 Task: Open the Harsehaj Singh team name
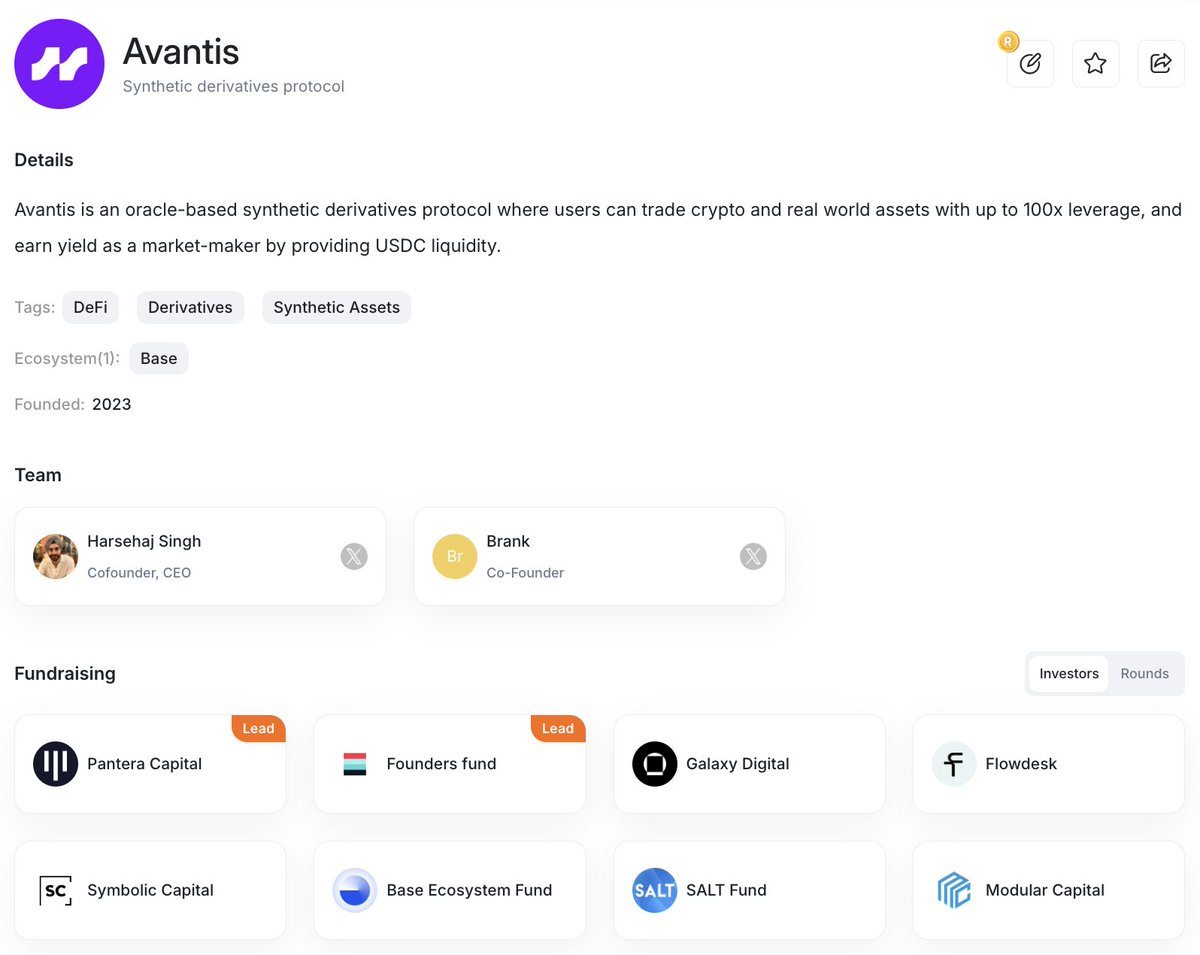point(144,541)
